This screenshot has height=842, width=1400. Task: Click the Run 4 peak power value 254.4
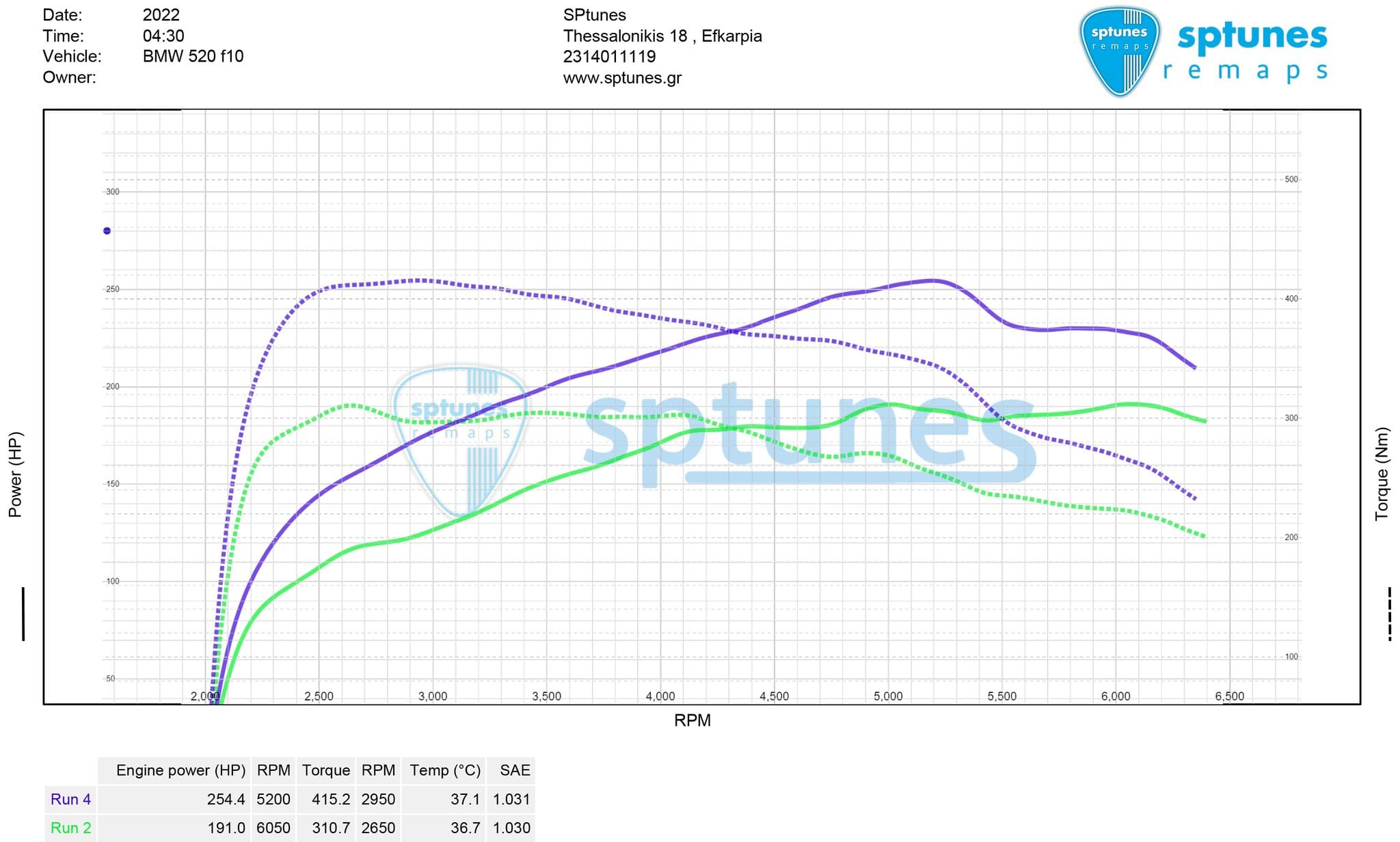point(226,799)
